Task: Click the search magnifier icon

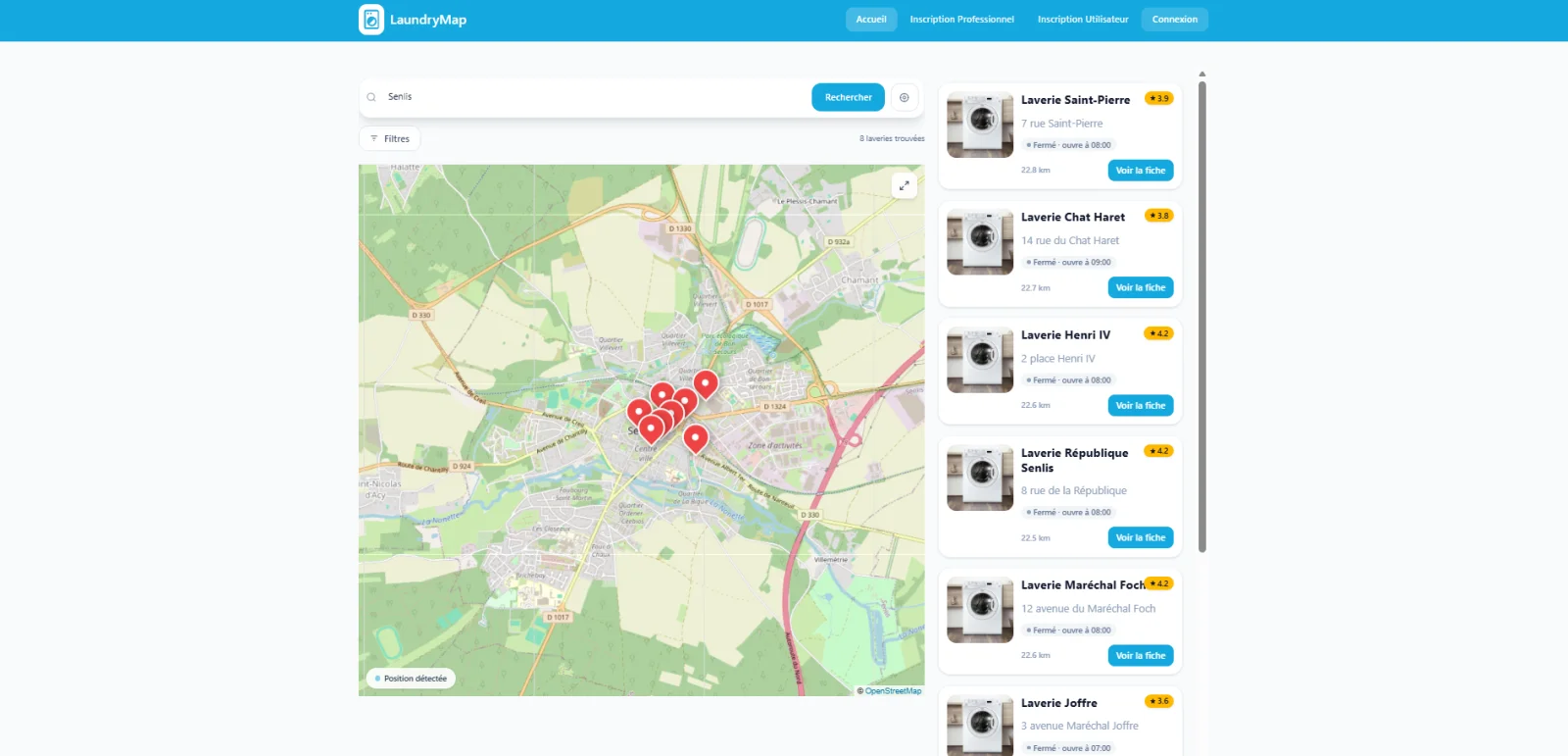Action: [371, 97]
